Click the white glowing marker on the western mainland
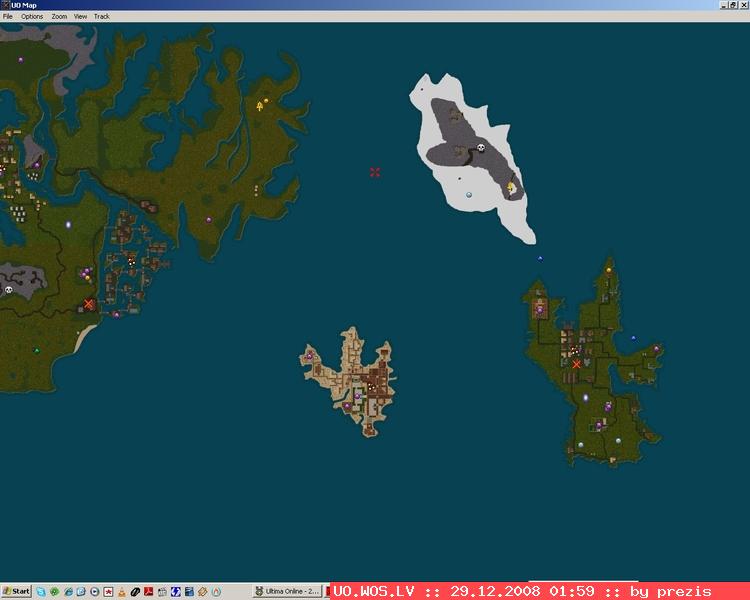 68,224
